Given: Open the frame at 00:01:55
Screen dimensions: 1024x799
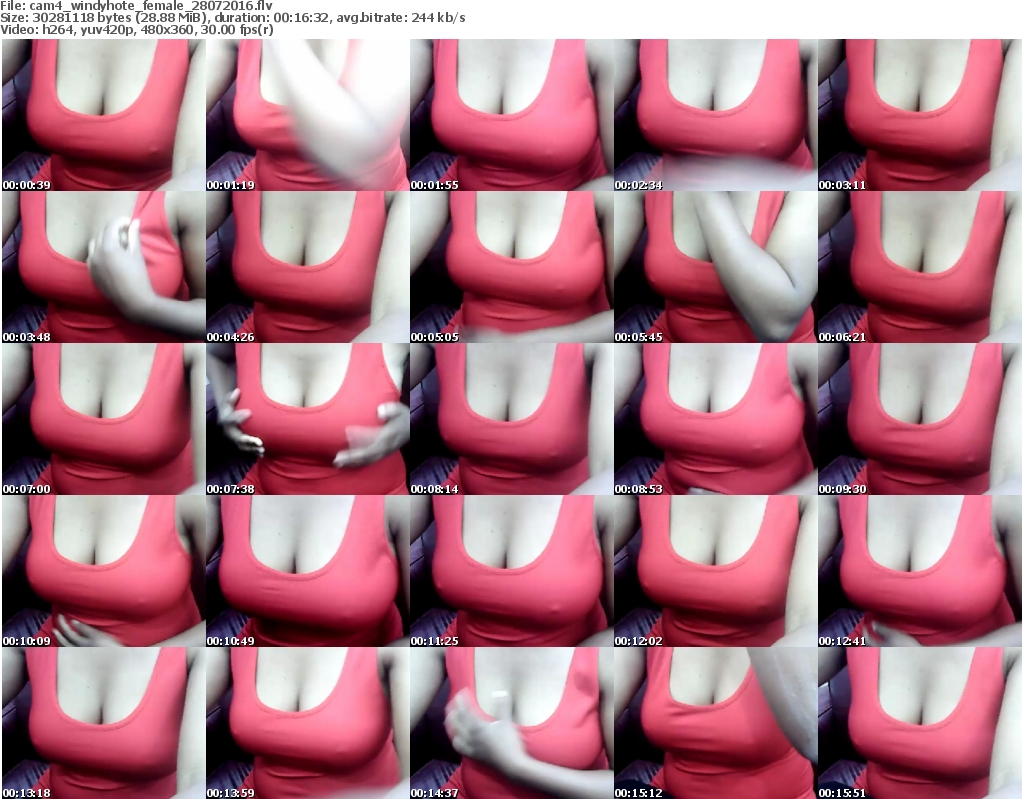Looking at the screenshot, I should (x=511, y=115).
